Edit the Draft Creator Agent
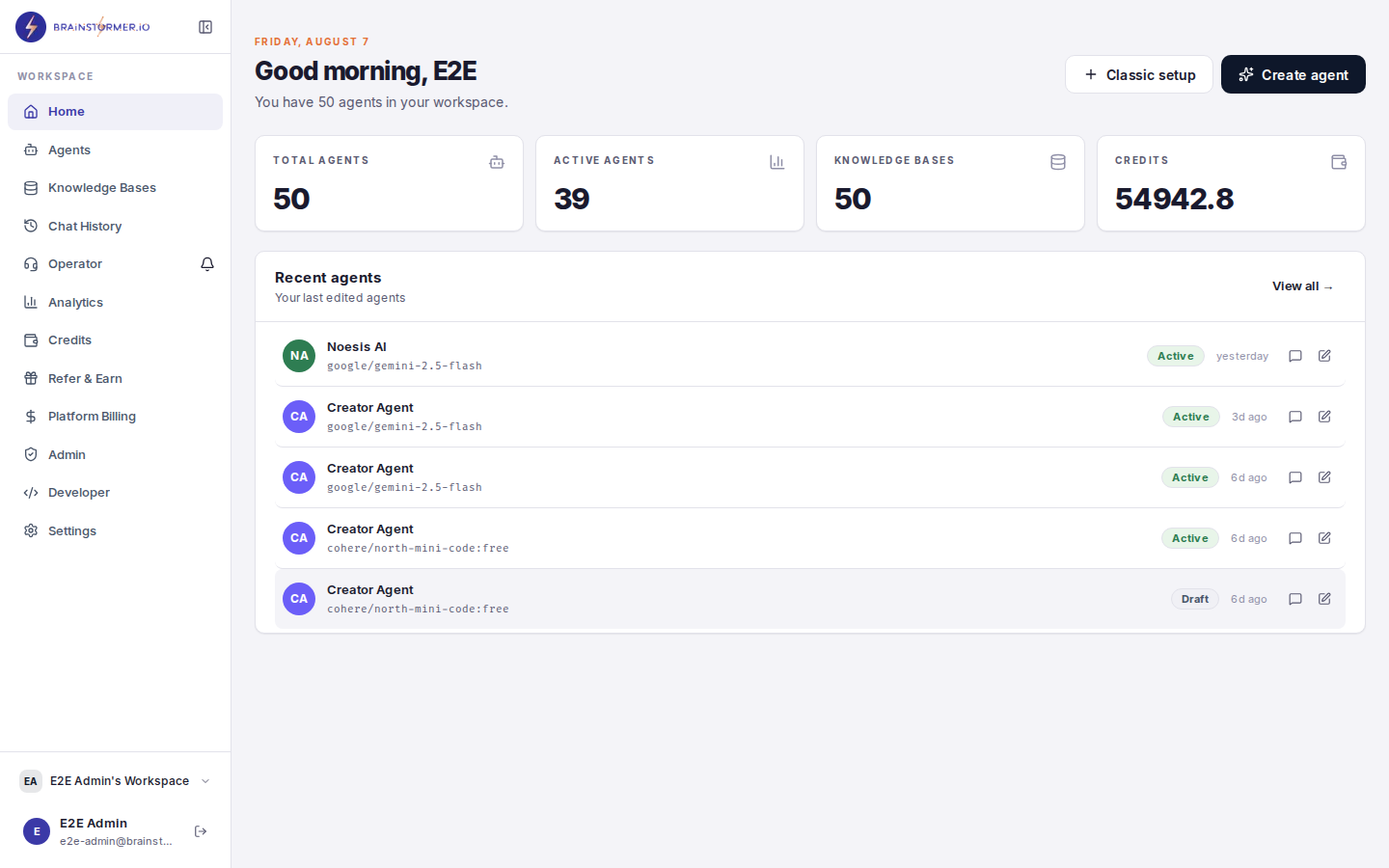Screen dimensions: 1389x868 [x=1324, y=599]
